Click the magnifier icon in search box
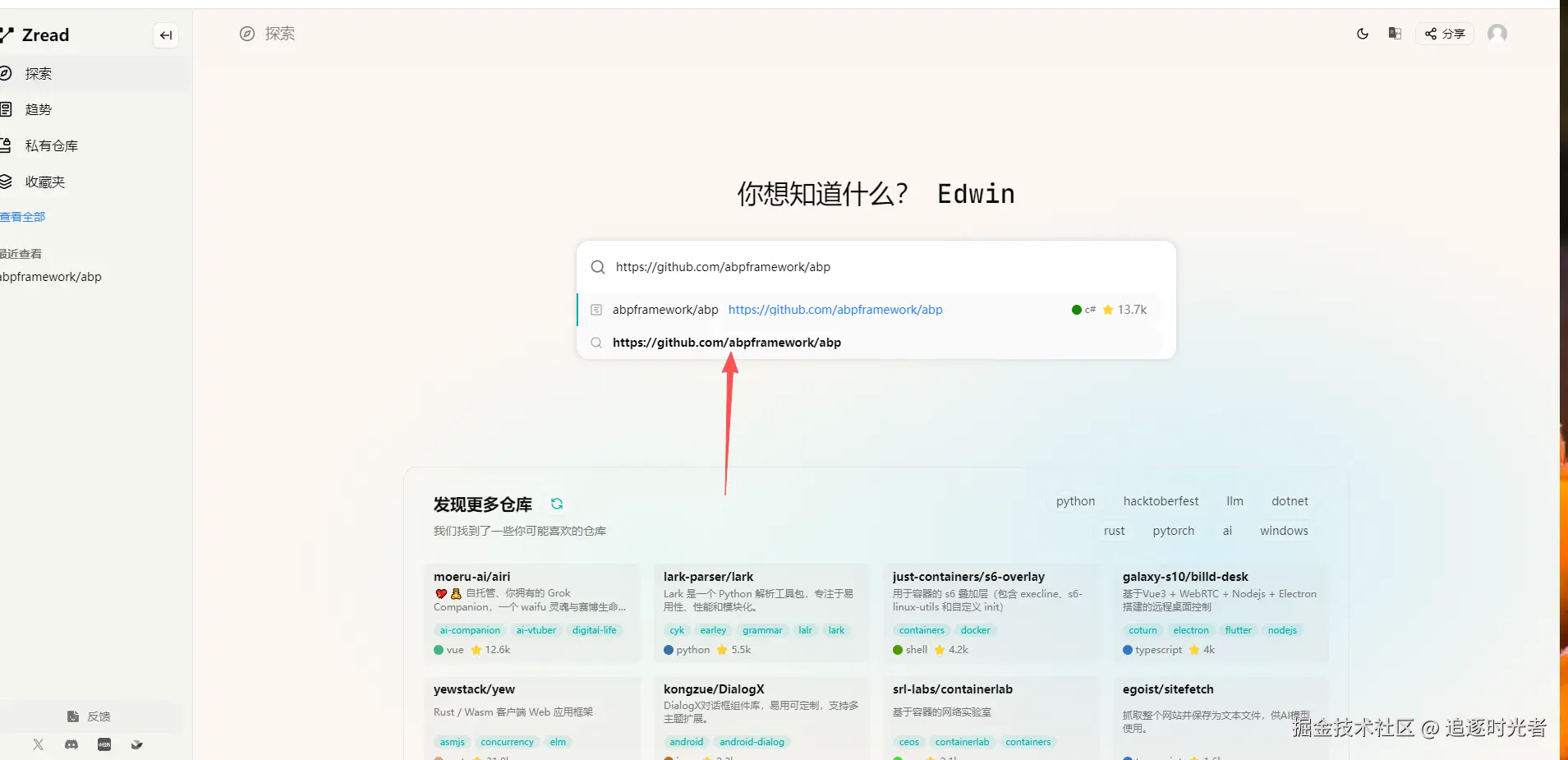1568x760 pixels. (x=598, y=267)
